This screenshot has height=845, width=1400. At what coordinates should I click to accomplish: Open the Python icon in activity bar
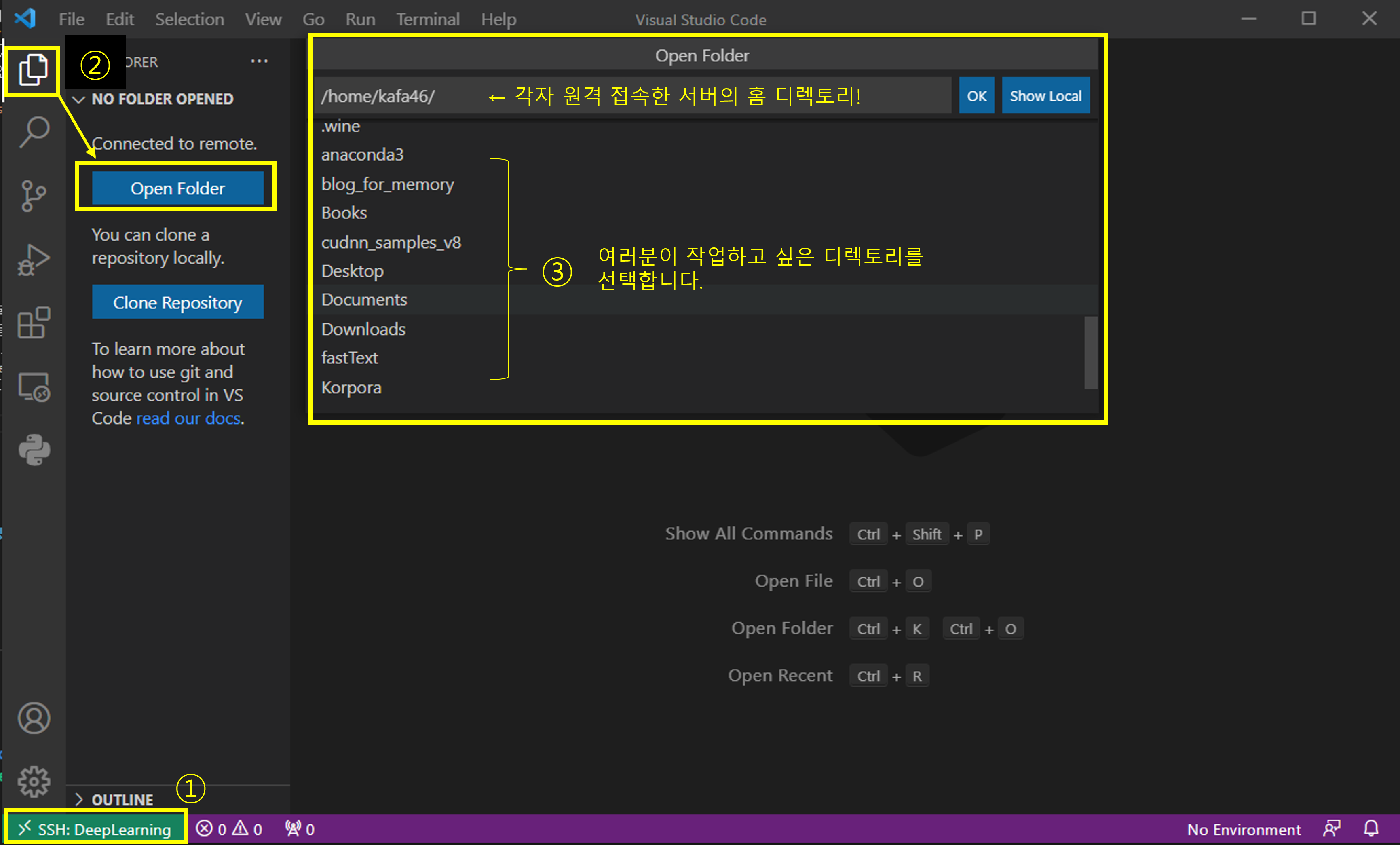[34, 450]
